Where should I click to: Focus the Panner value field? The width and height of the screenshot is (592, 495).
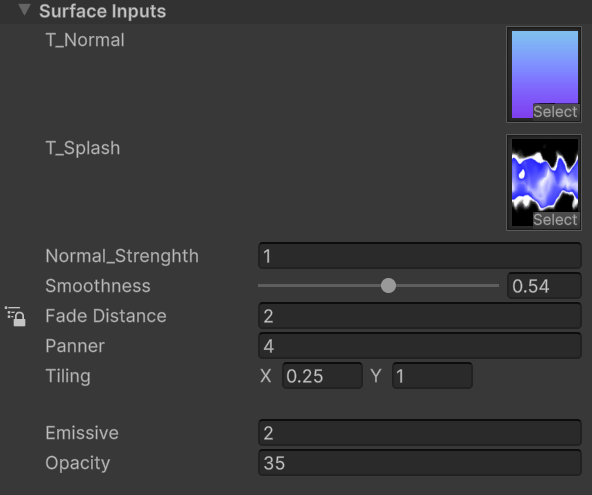(x=420, y=346)
